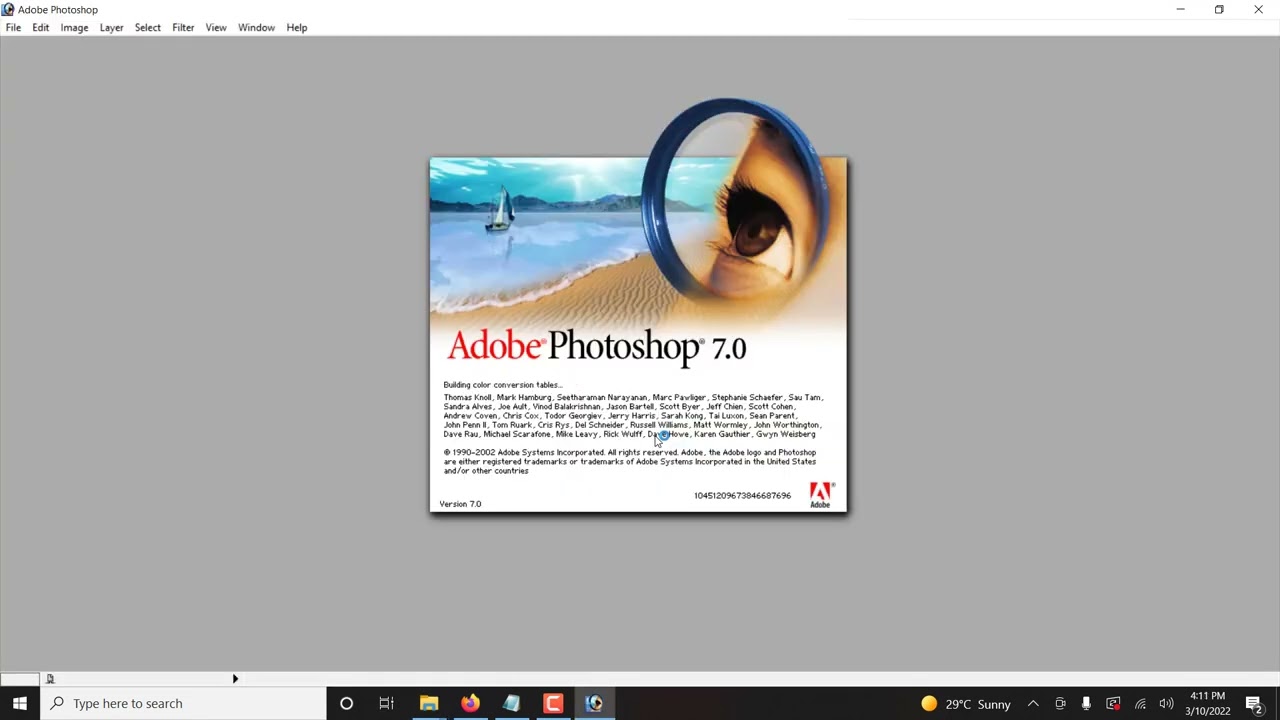Open Task View from the taskbar
The image size is (1280, 720).
386,703
